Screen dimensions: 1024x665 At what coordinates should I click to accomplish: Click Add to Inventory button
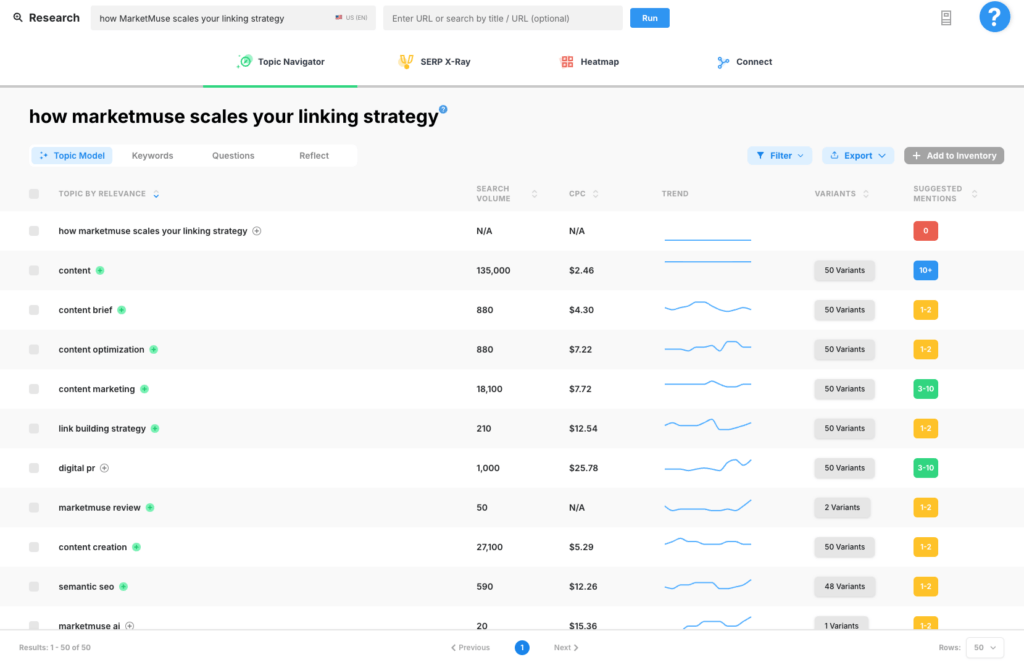click(x=954, y=155)
